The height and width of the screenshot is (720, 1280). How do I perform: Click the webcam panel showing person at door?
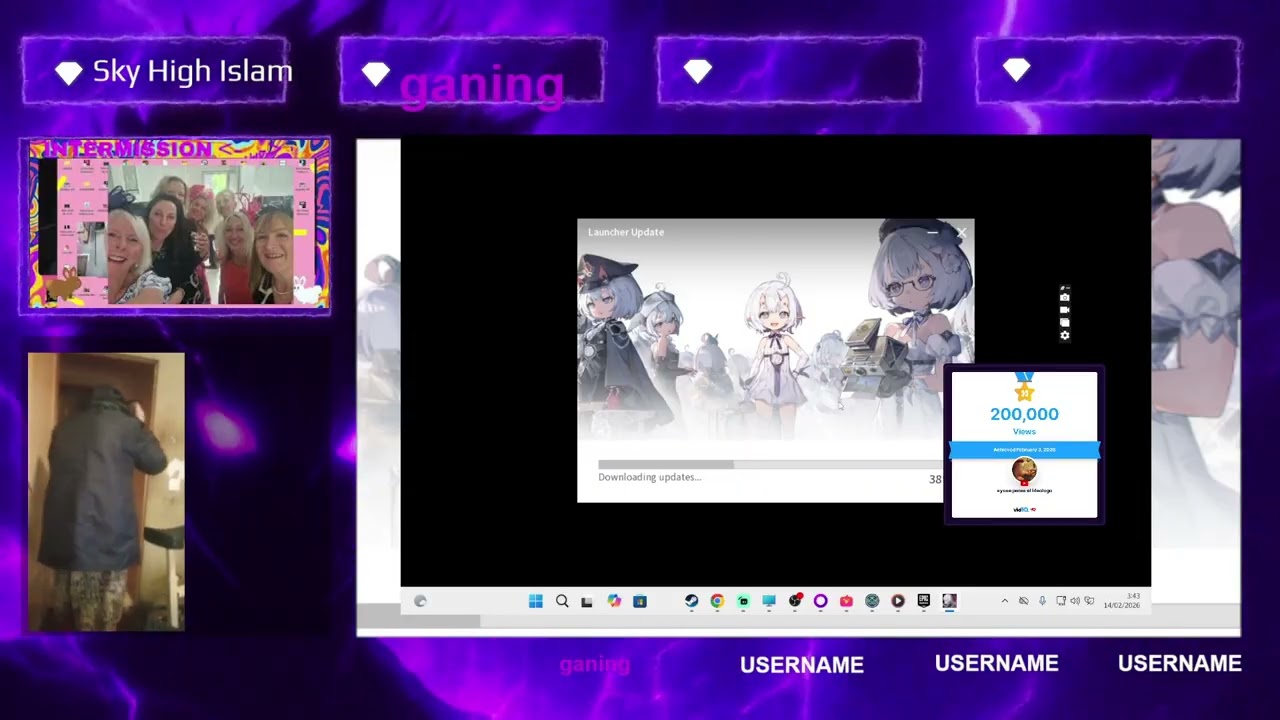106,491
